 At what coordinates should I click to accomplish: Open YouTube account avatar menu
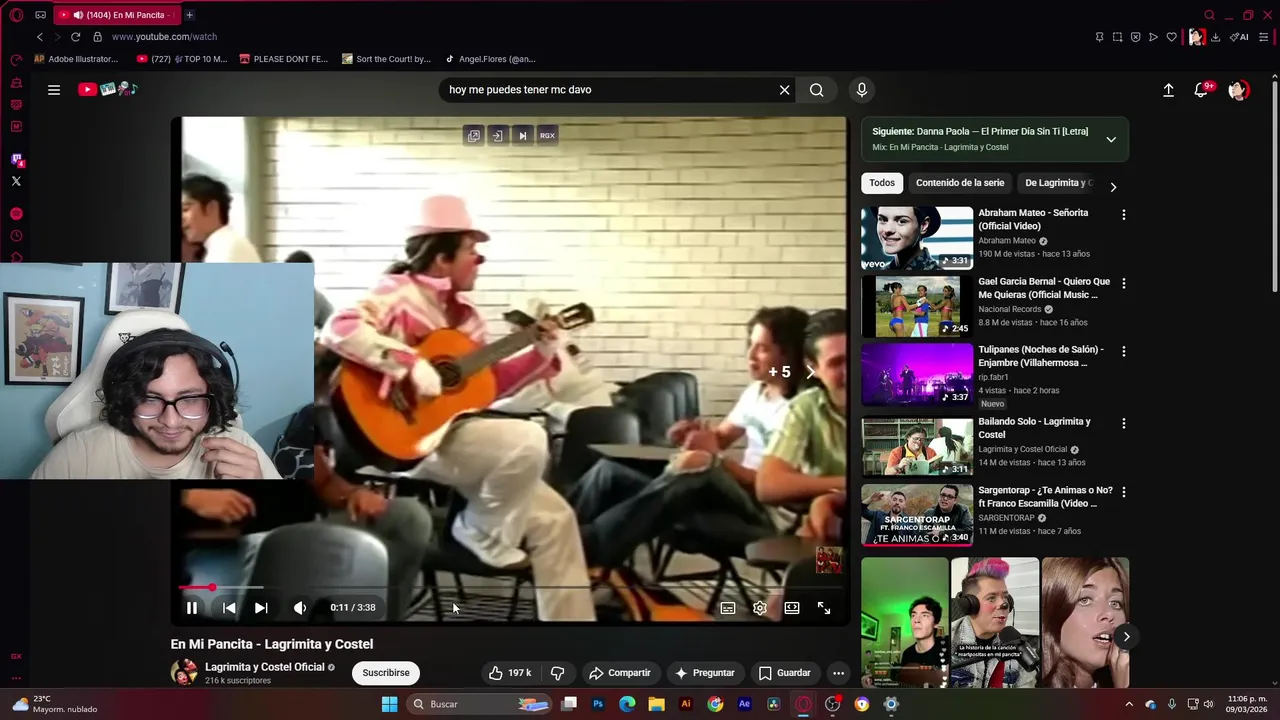[1238, 90]
